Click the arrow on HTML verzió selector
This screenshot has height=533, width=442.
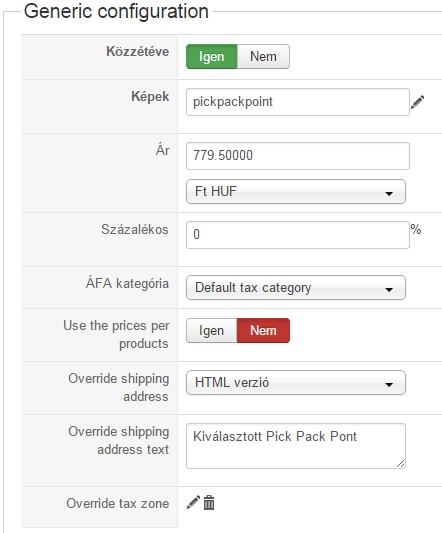click(389, 385)
